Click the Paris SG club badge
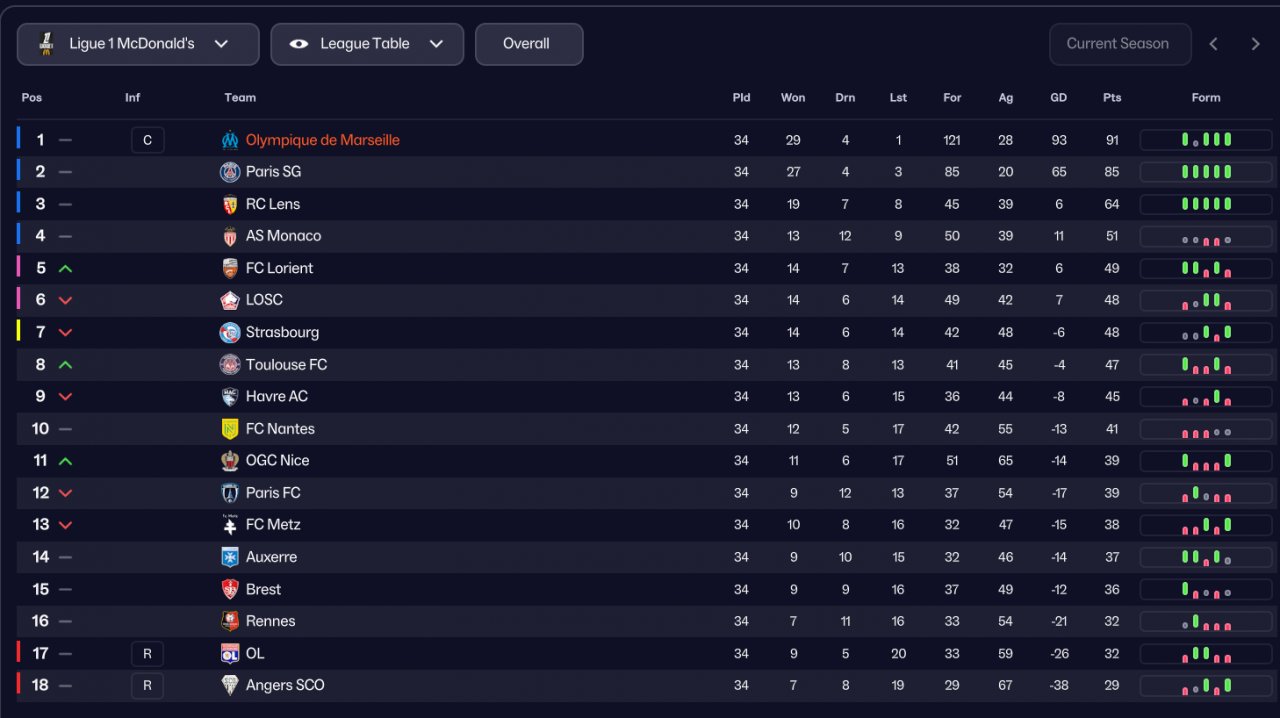The height and width of the screenshot is (718, 1280). coord(230,172)
